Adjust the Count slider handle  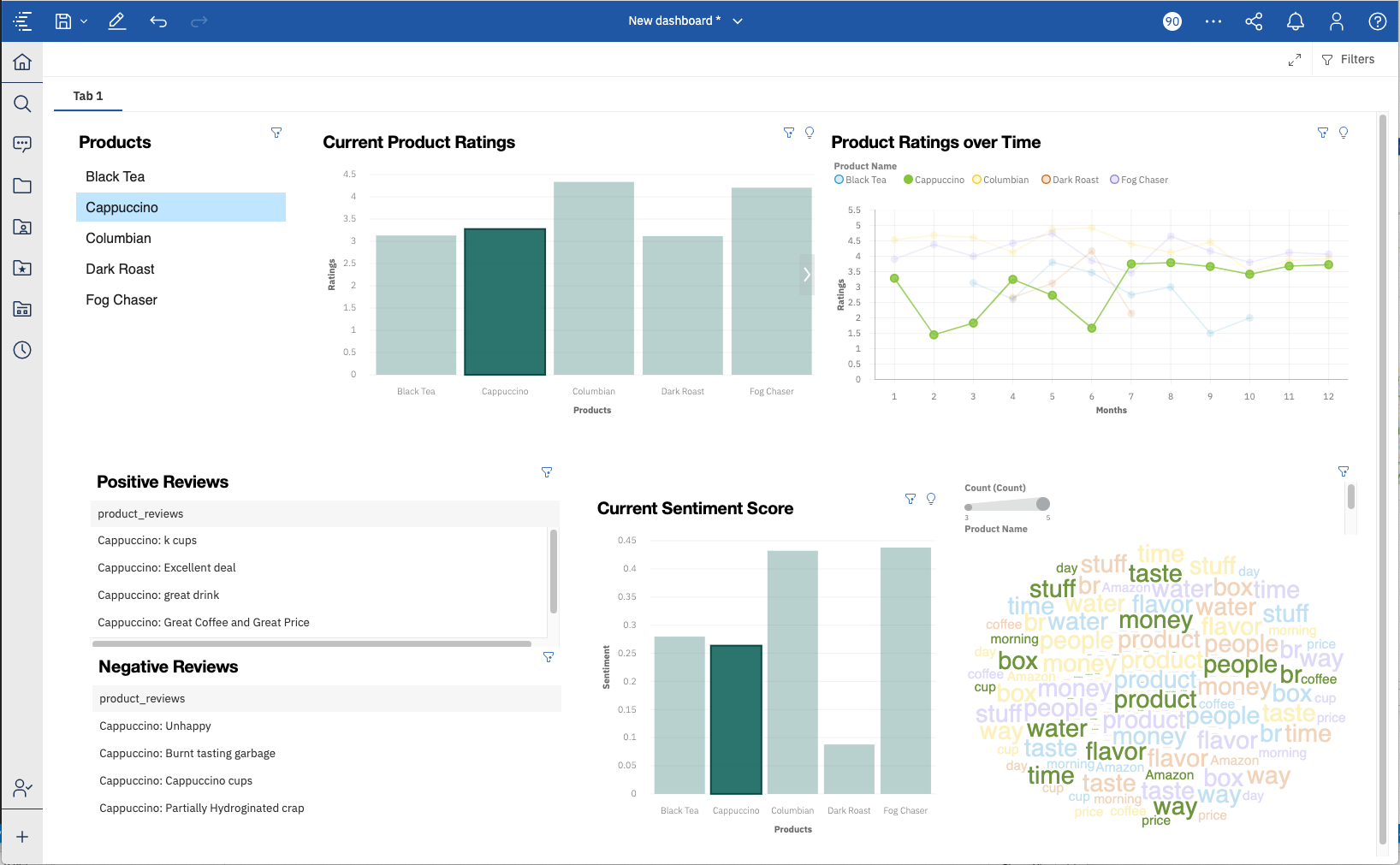[x=1042, y=504]
